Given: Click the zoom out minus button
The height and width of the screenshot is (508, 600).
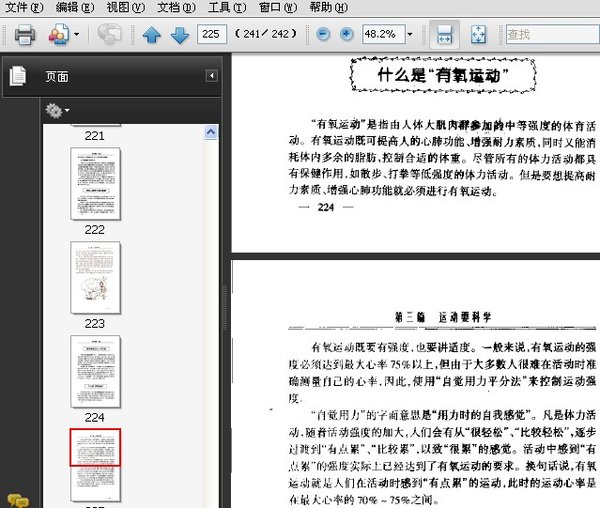Looking at the screenshot, I should [x=323, y=35].
